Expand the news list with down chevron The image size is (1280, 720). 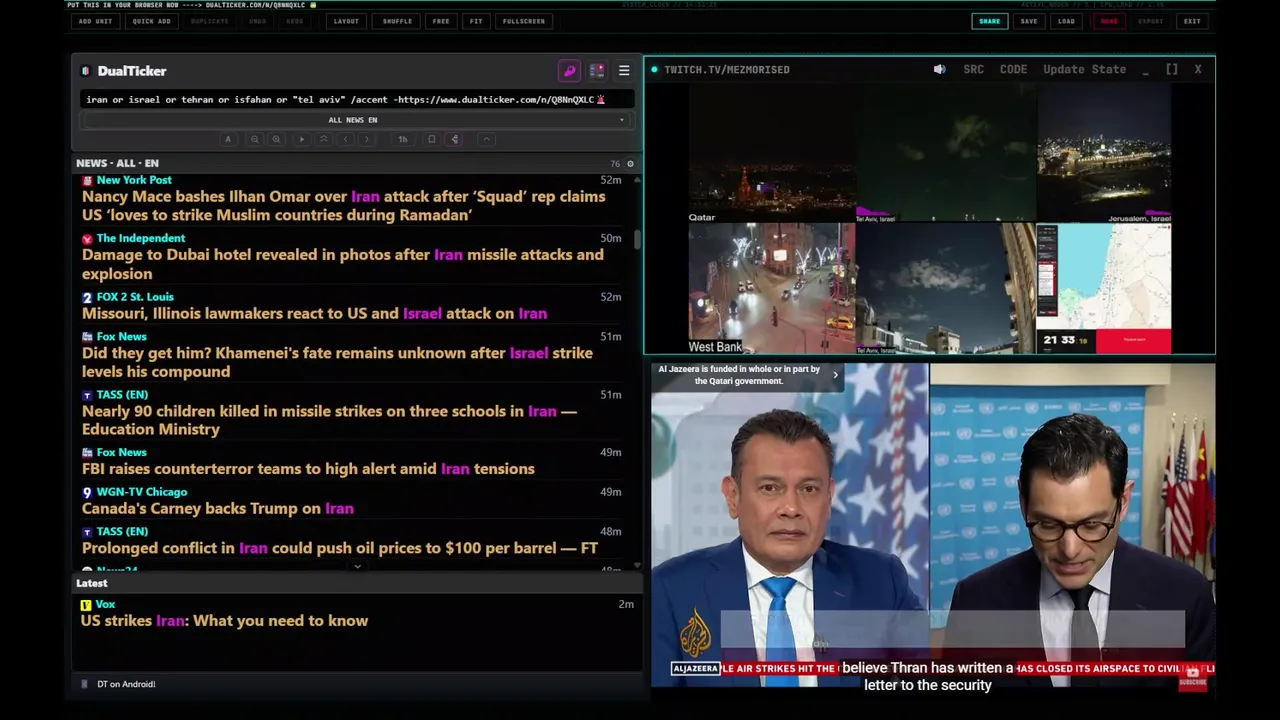click(357, 567)
